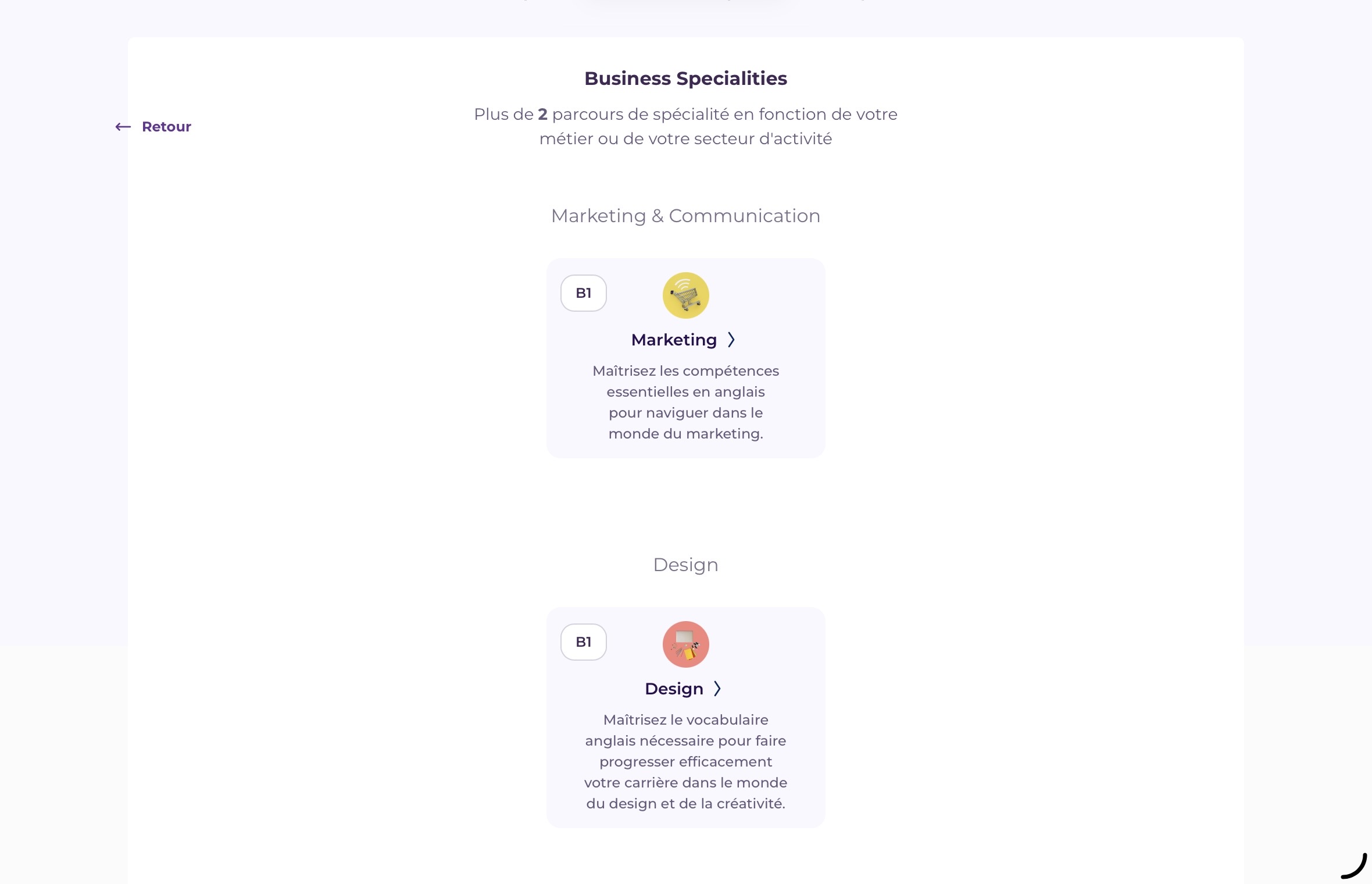Image resolution: width=1372 pixels, height=884 pixels.
Task: Click the 'Plus de 2 parcours' subtitle
Action: tap(685, 126)
